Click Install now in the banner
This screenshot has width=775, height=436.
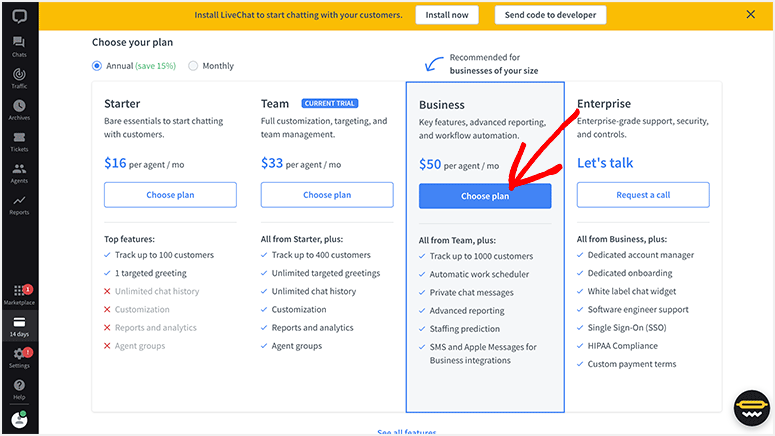click(x=447, y=15)
